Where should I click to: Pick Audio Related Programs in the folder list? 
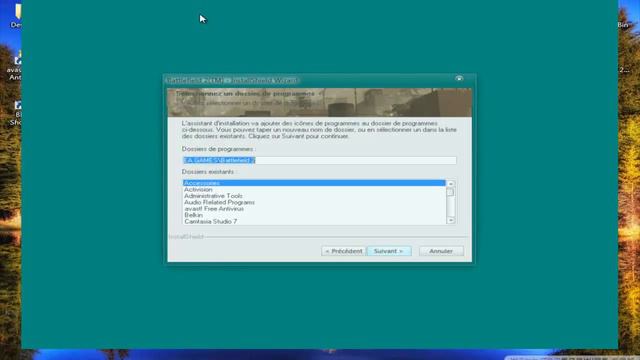(314, 202)
